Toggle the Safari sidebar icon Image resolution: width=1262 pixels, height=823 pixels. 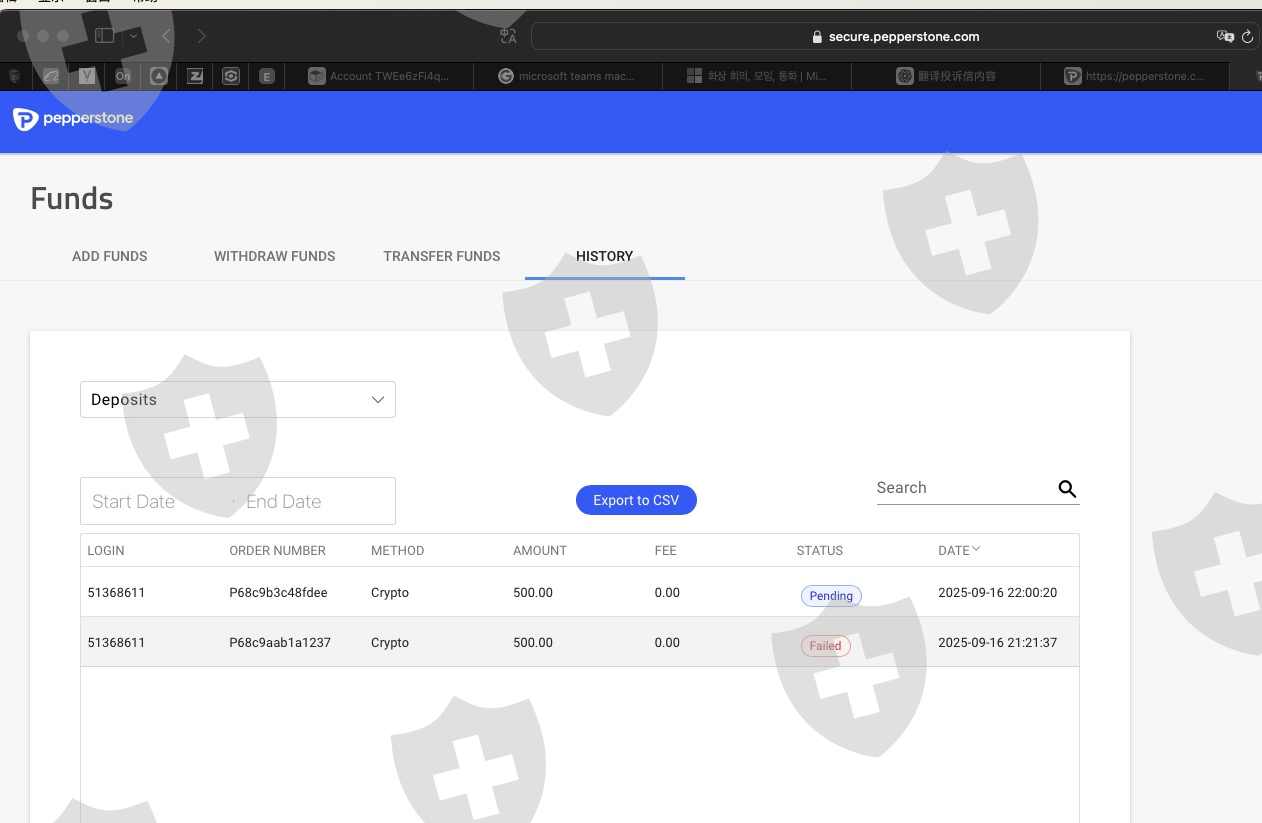[104, 36]
